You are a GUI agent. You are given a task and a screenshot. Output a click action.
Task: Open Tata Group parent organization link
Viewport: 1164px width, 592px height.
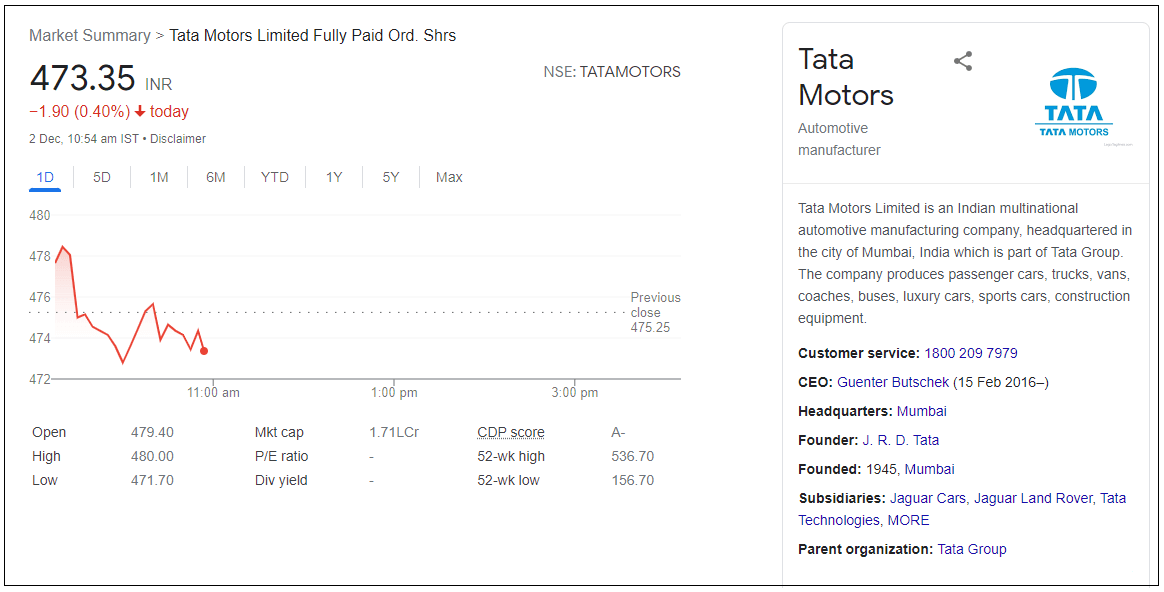[972, 549]
